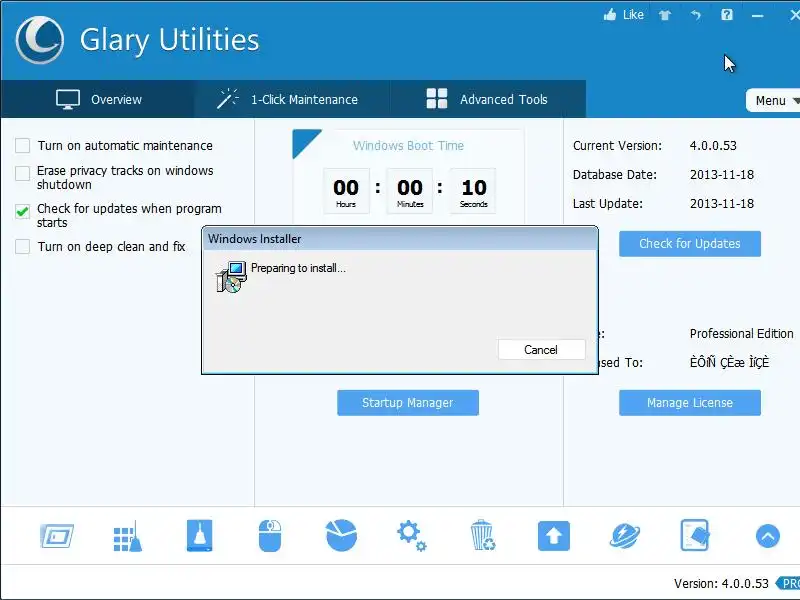800x600 pixels.
Task: Open the Context Menu Manager mouse icon
Action: click(x=270, y=536)
